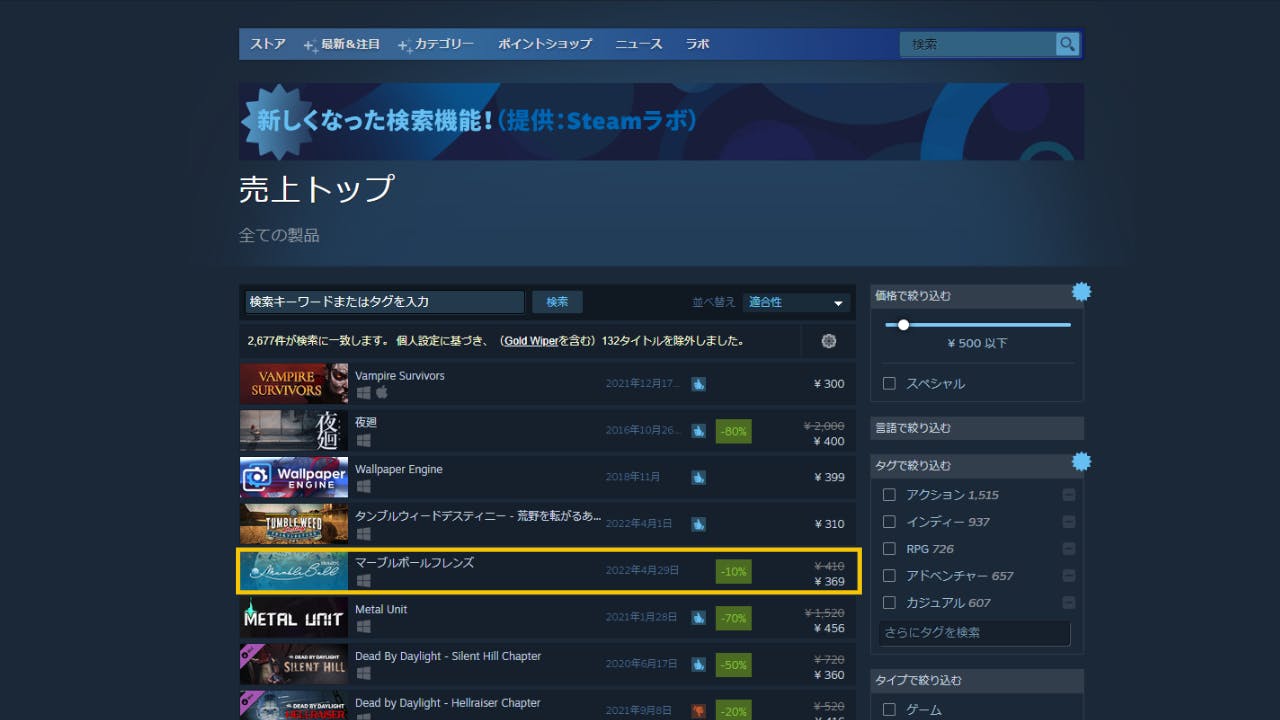Click the mixed review icon for Hellraiser Chapter
1280x720 pixels.
(698, 710)
